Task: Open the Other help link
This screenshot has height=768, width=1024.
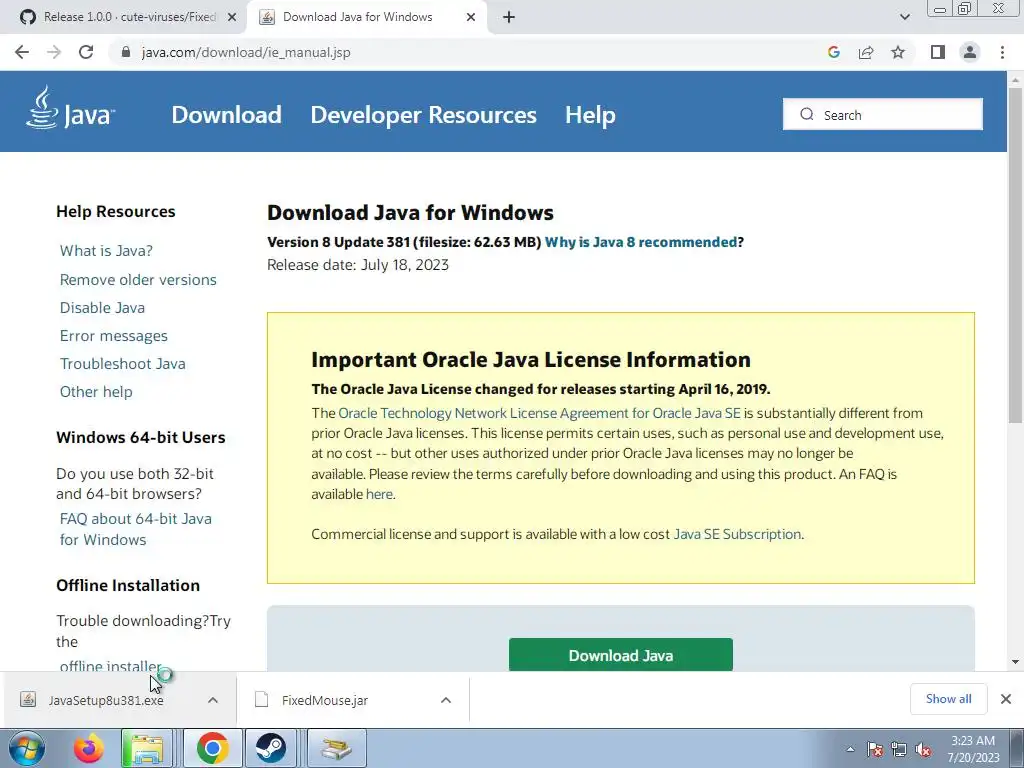Action: tap(96, 392)
